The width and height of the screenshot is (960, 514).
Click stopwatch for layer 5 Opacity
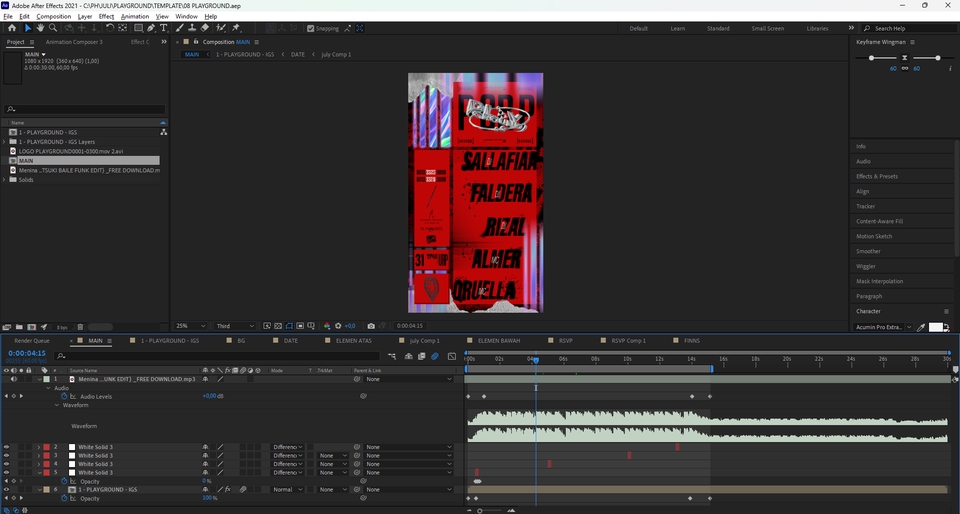64,482
